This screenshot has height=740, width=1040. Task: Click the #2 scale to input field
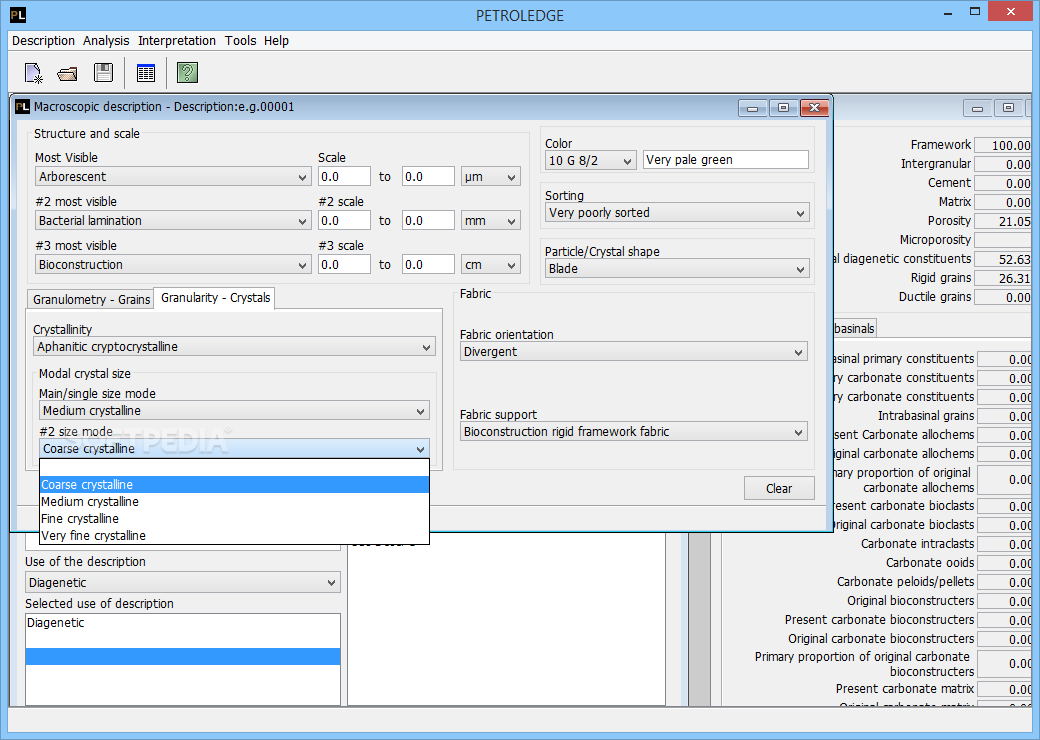tap(428, 221)
